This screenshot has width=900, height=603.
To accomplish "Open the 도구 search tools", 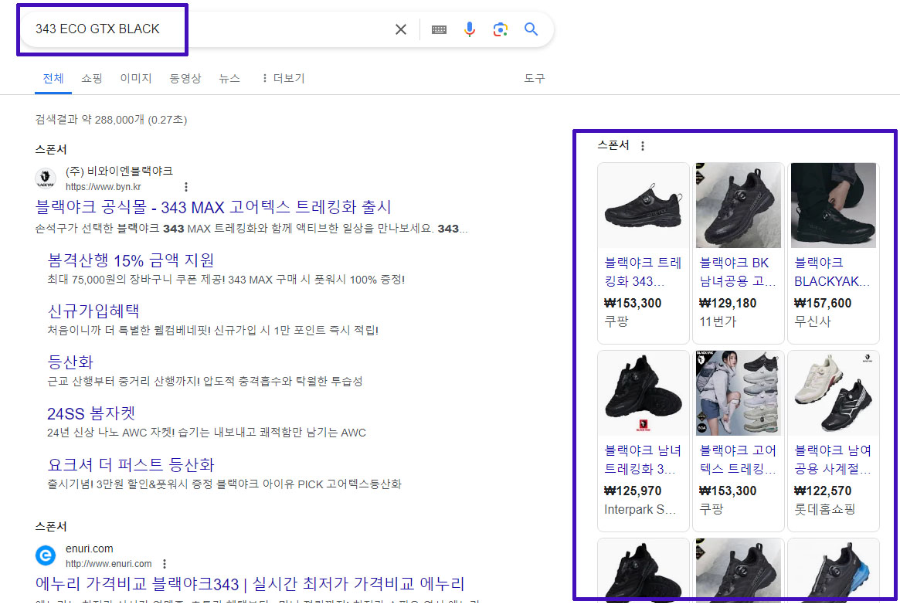I will point(534,78).
